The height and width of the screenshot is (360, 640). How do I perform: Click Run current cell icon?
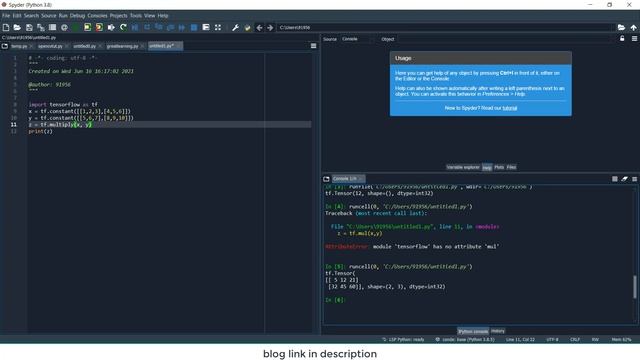[87, 27]
